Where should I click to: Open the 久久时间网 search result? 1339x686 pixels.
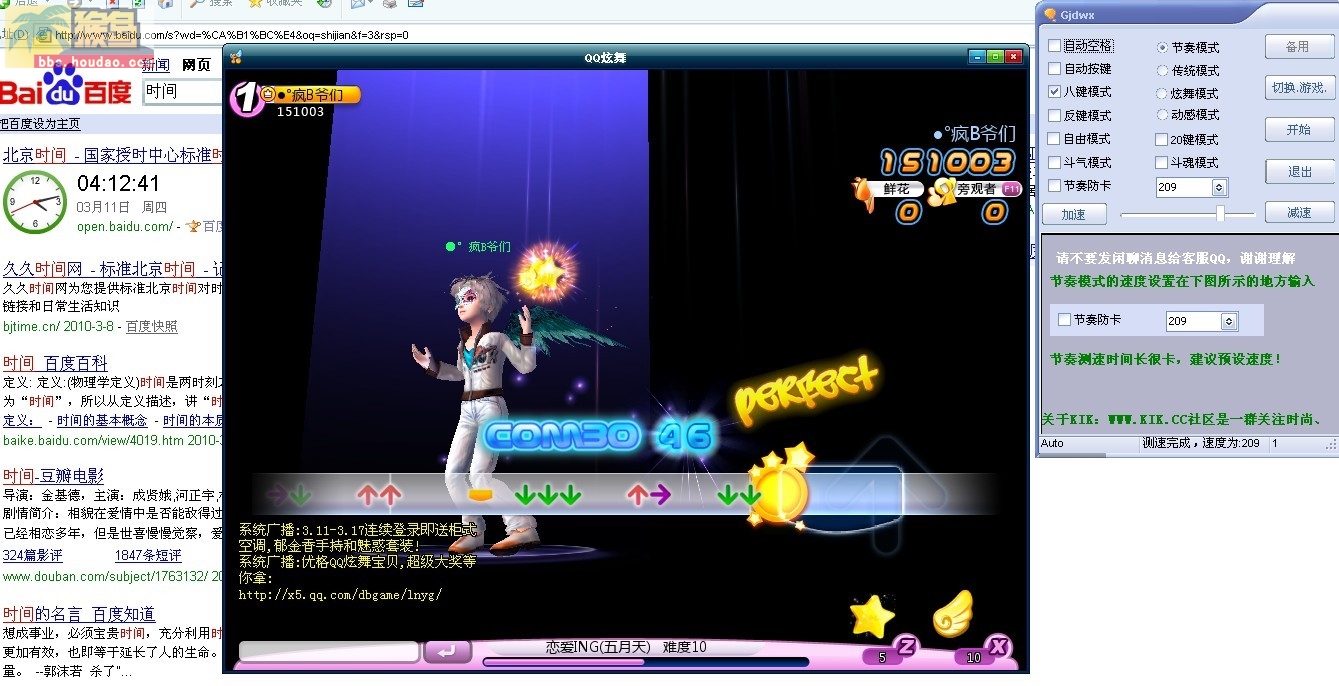112,269
